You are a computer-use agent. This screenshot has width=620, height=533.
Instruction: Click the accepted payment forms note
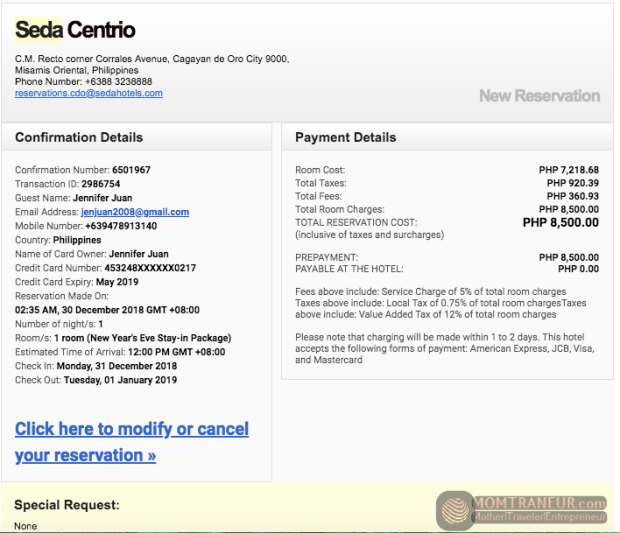(445, 348)
